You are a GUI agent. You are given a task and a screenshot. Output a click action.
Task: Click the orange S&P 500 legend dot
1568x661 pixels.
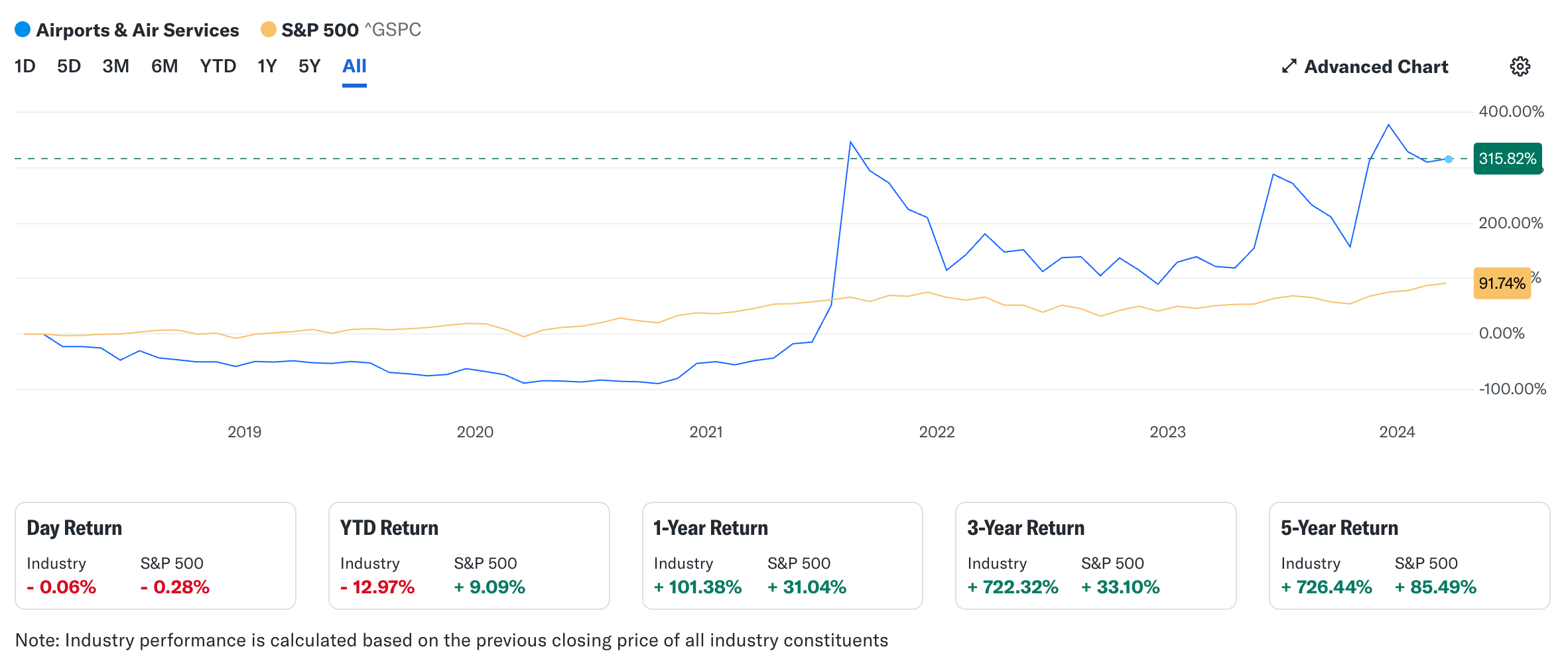(268, 30)
